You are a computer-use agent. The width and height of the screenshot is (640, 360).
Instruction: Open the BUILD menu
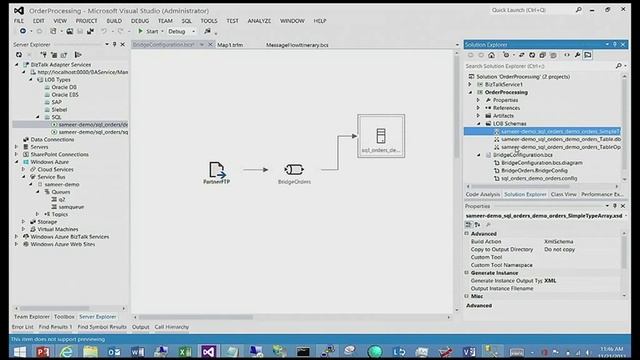[114, 21]
